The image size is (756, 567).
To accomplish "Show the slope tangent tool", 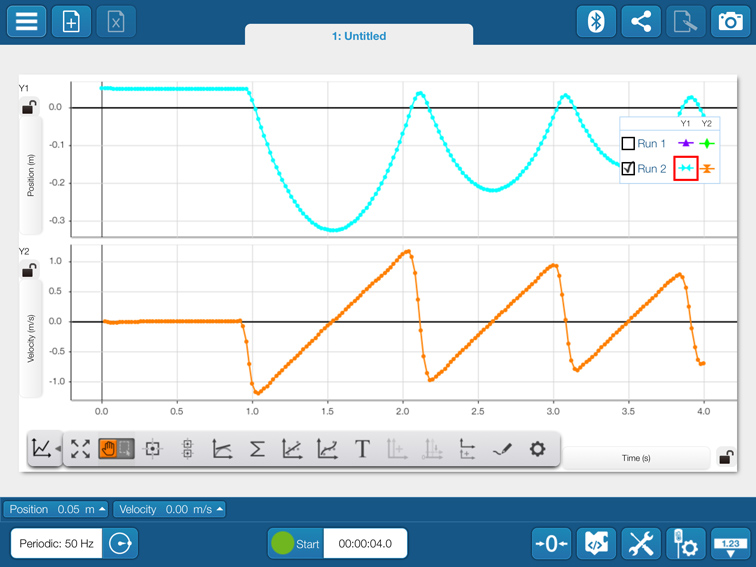I will (222, 449).
